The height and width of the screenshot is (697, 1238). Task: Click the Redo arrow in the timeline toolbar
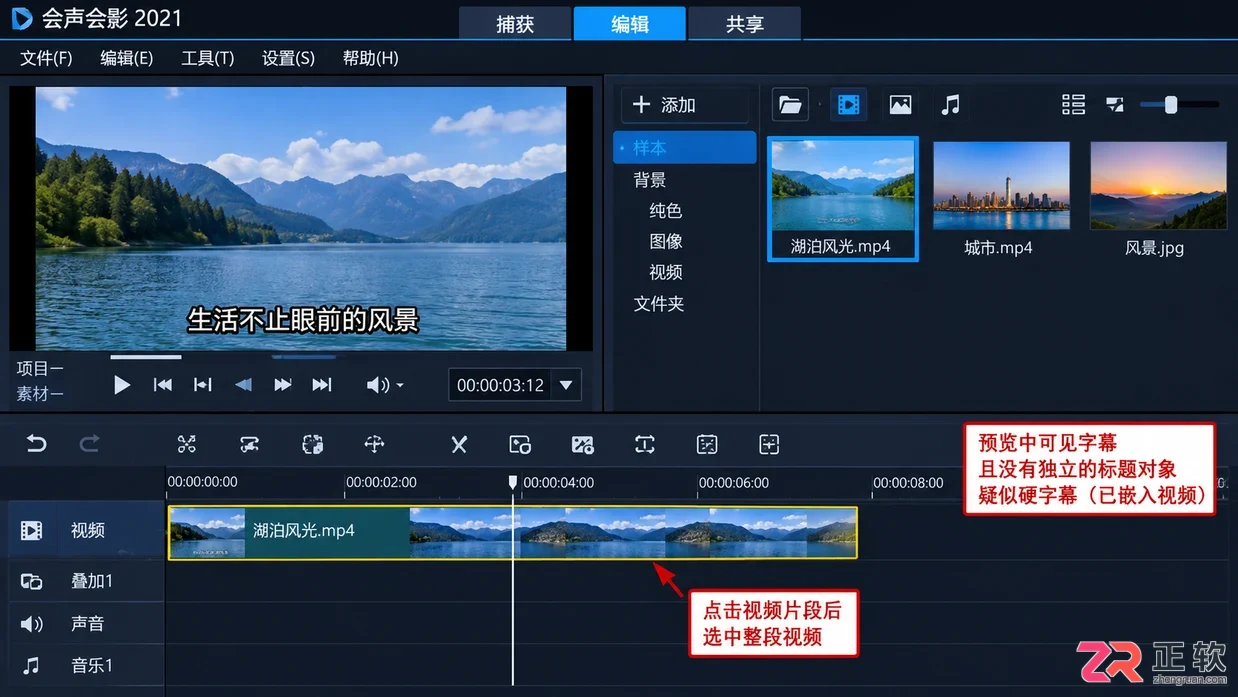[89, 444]
